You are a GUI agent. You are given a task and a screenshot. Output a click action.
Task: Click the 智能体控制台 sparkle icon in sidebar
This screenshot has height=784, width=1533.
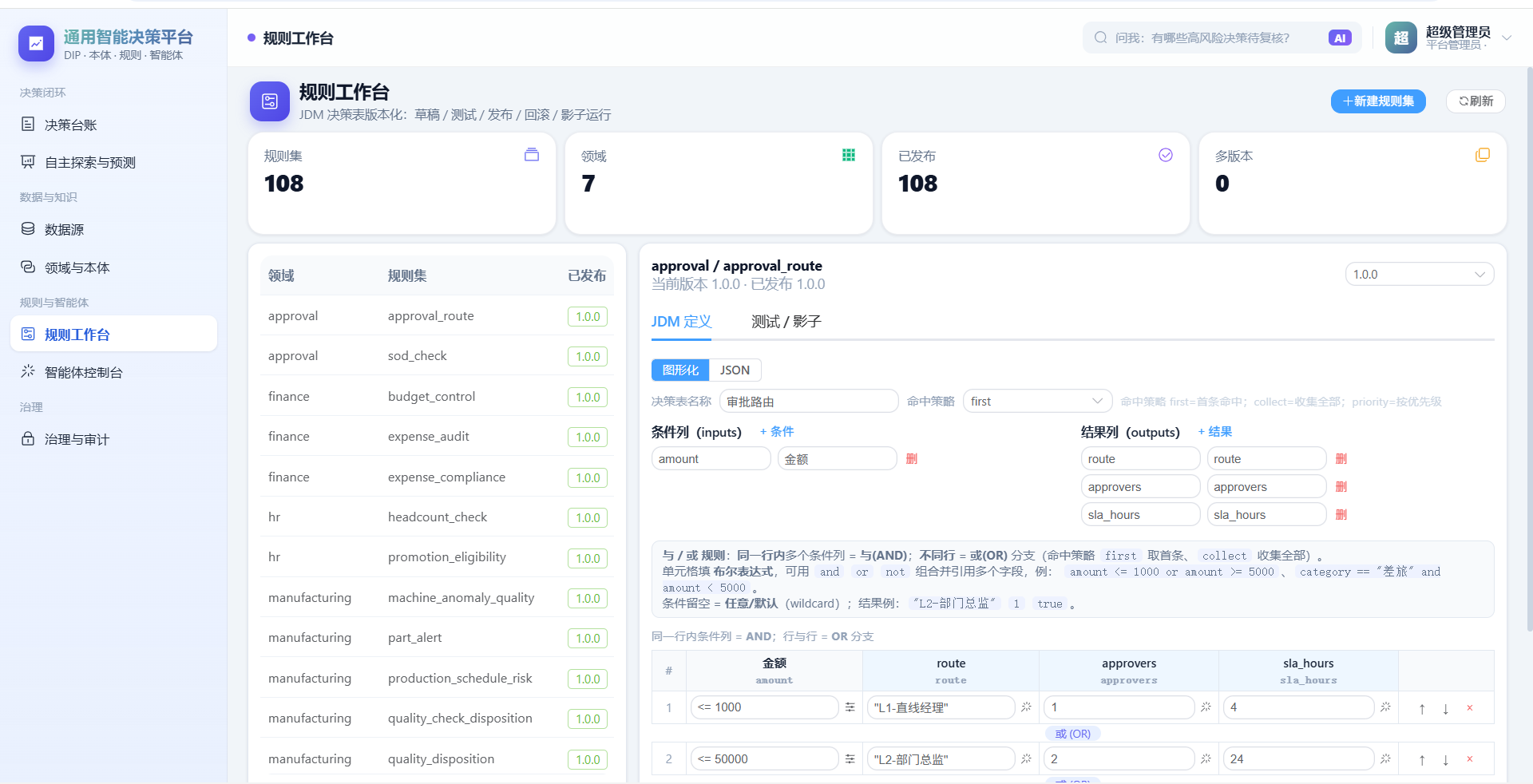[x=28, y=371]
